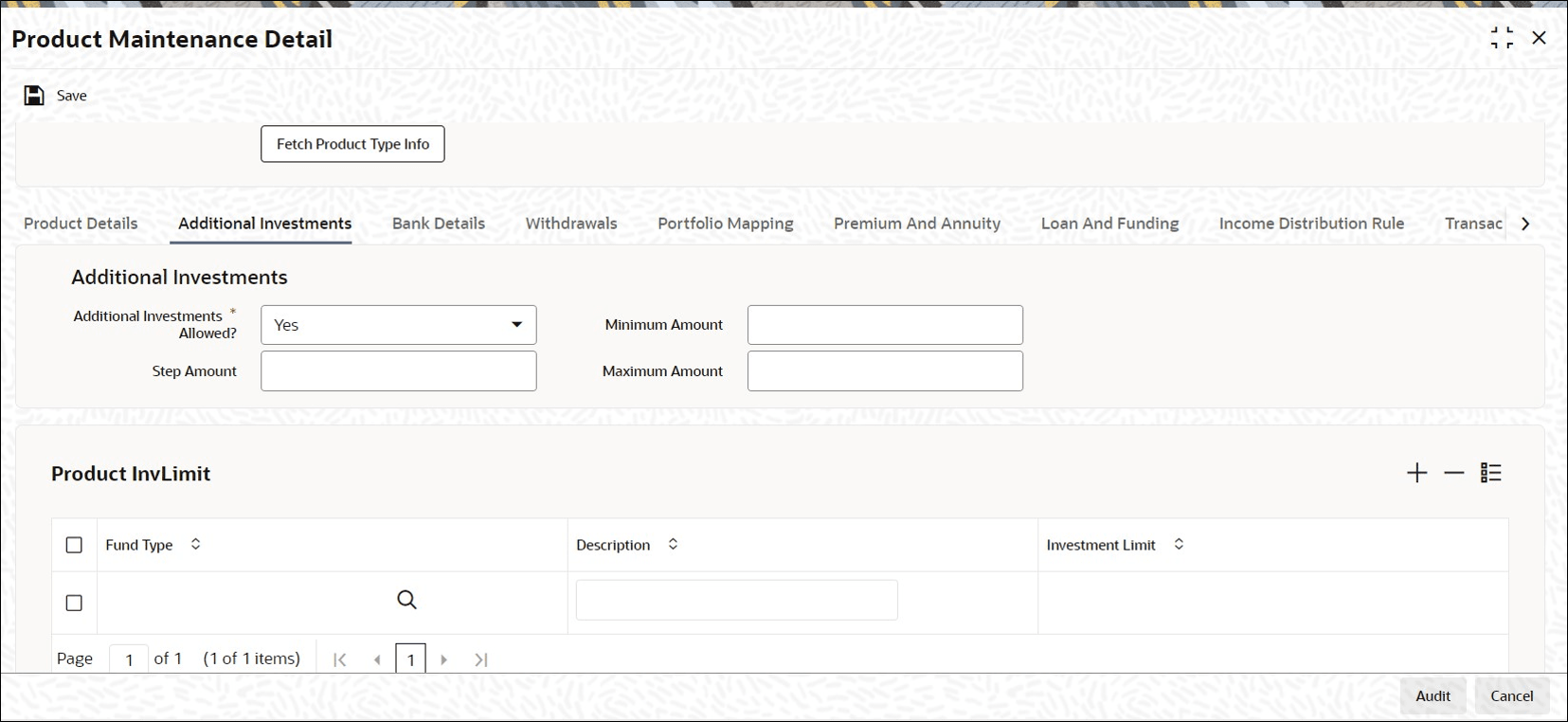Go to first page of the table
Screen dimensions: 1568x722
tap(340, 659)
